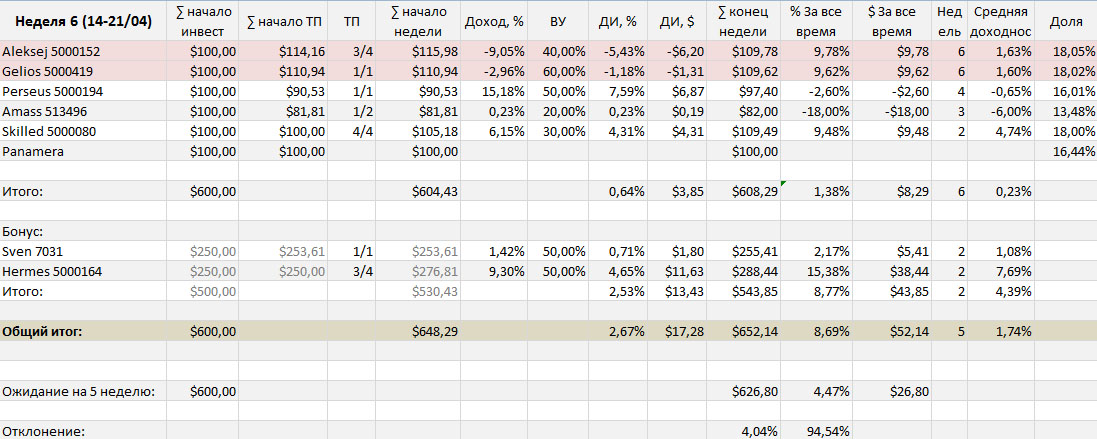
Task: Select the Sven 7031 name cell
Action: click(x=32, y=251)
